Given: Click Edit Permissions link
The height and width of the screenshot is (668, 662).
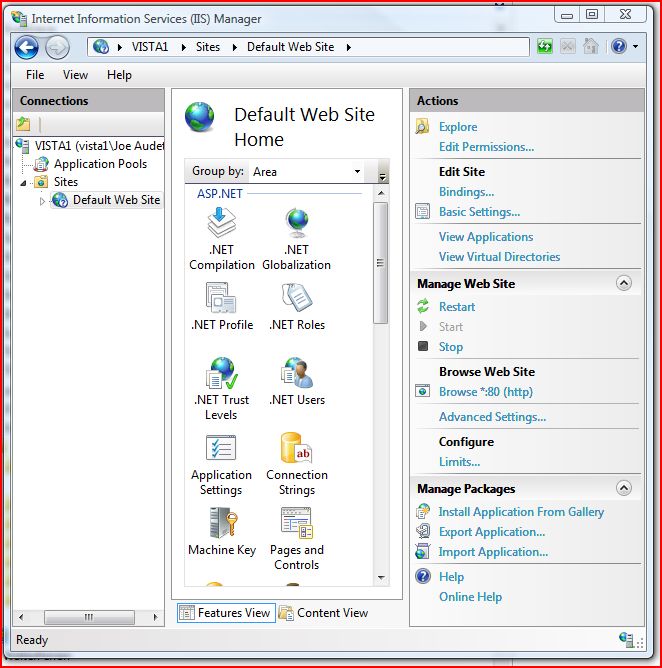Looking at the screenshot, I should 486,147.
